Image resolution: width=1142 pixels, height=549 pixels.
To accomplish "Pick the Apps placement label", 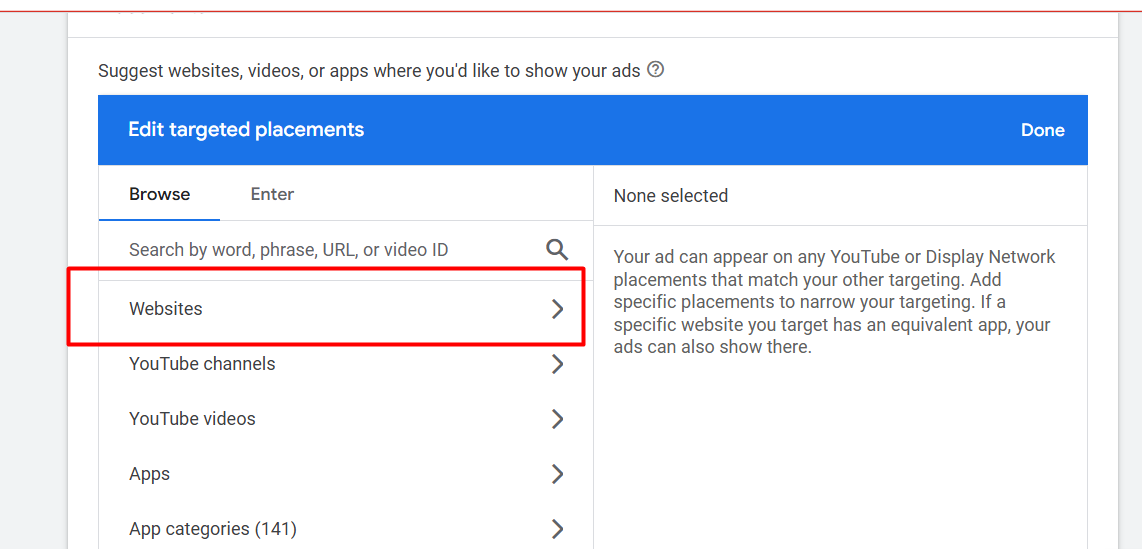I will click(x=150, y=474).
